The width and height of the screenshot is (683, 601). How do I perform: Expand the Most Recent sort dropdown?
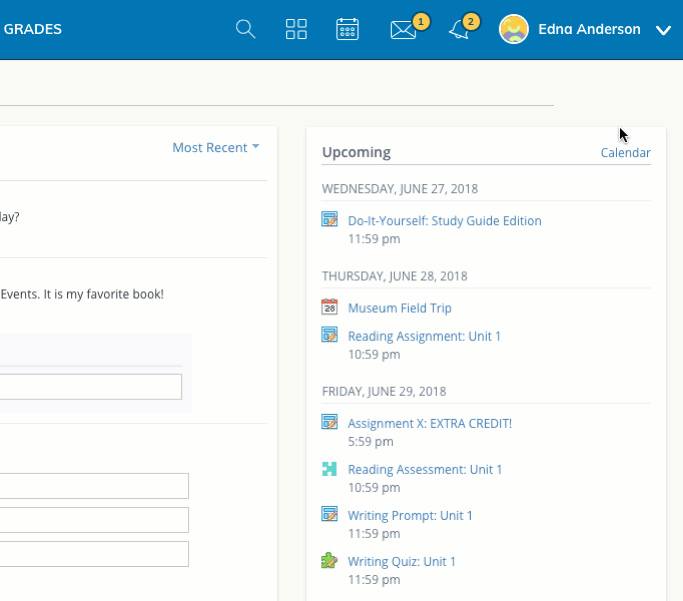coord(215,147)
